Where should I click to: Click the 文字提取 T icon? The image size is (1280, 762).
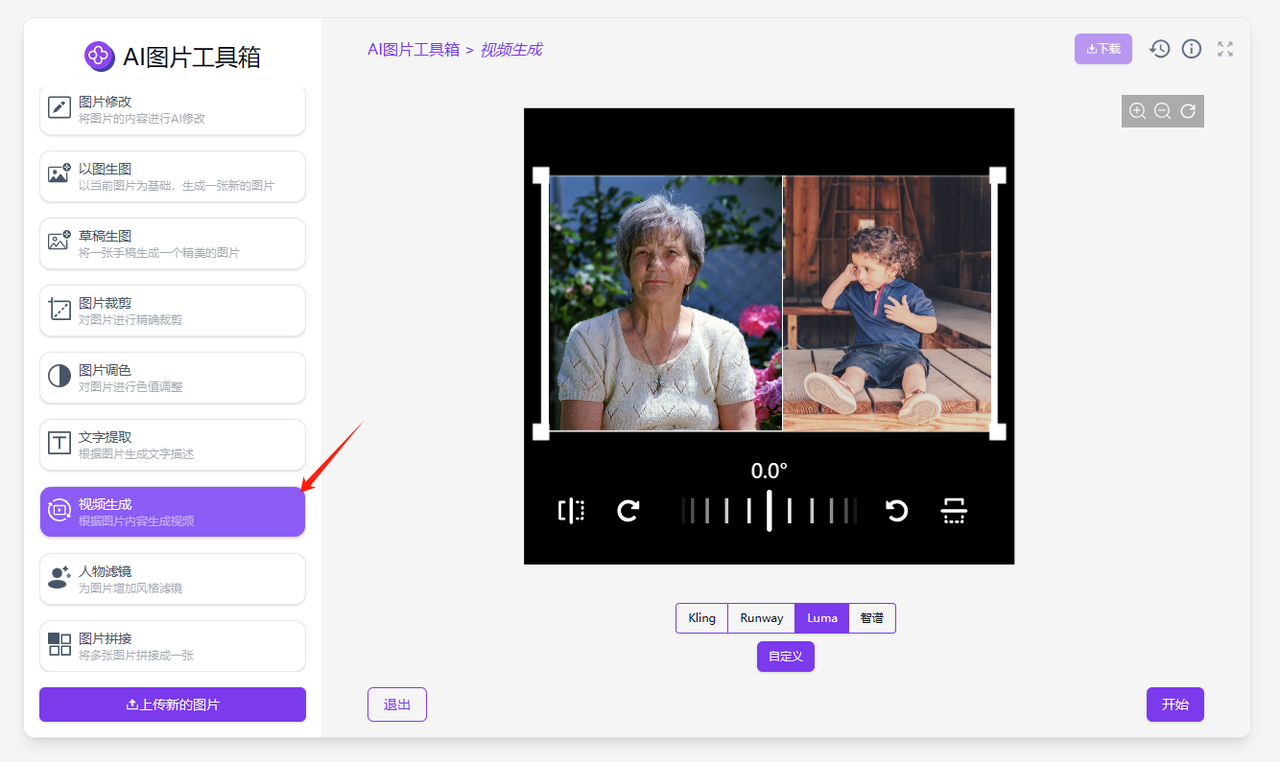pyautogui.click(x=60, y=442)
